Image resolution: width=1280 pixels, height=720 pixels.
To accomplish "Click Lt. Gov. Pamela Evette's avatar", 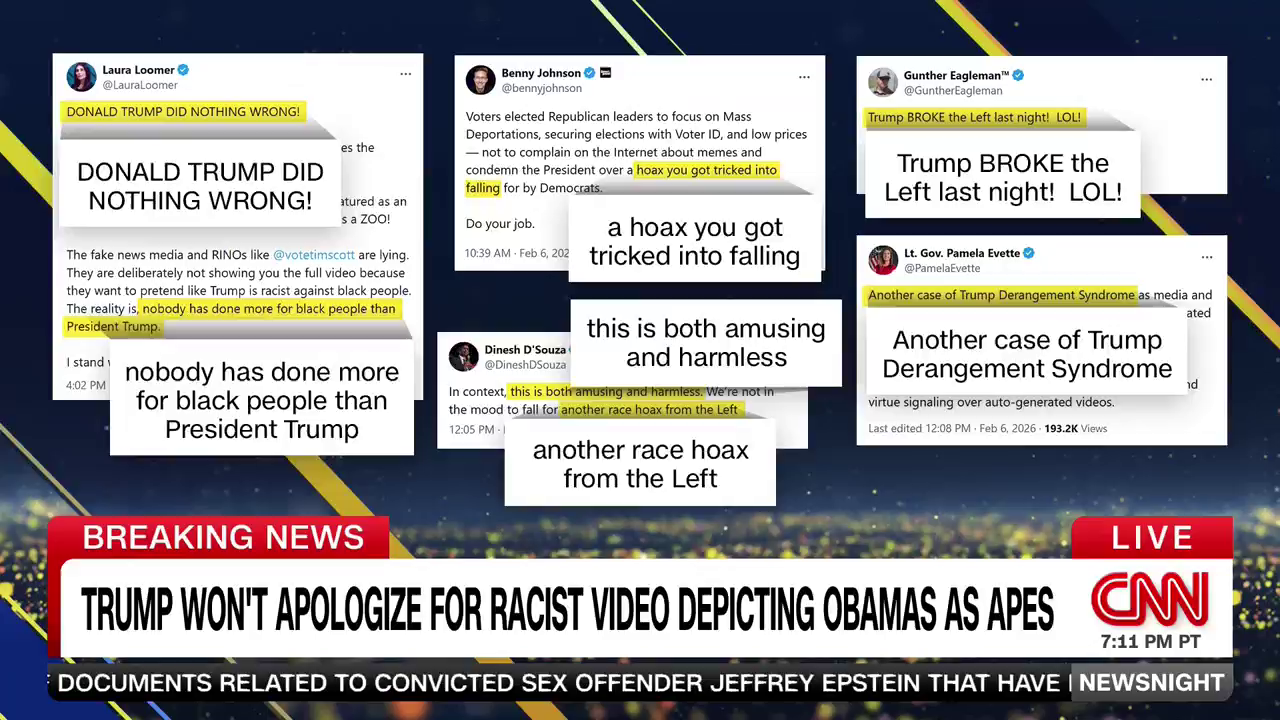I will click(882, 260).
